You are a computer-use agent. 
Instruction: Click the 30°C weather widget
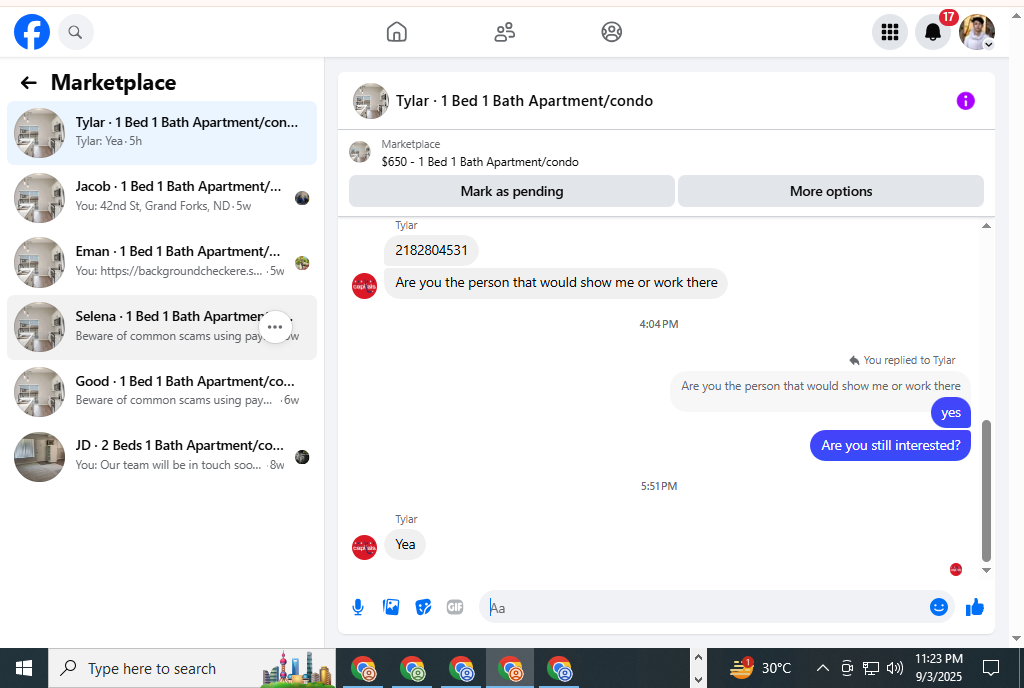760,668
